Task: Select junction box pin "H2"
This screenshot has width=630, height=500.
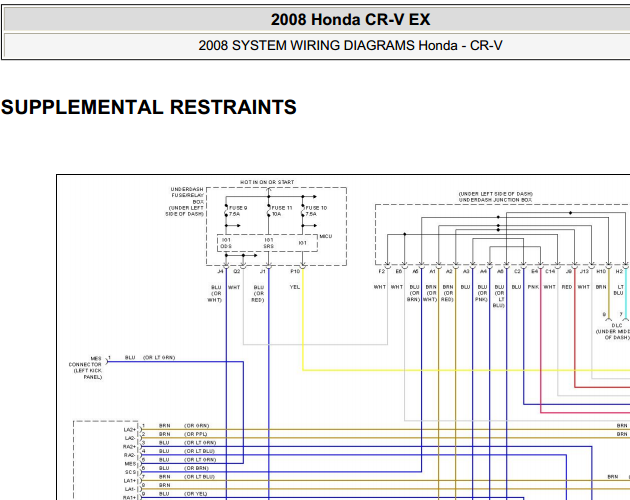Action: 619,272
